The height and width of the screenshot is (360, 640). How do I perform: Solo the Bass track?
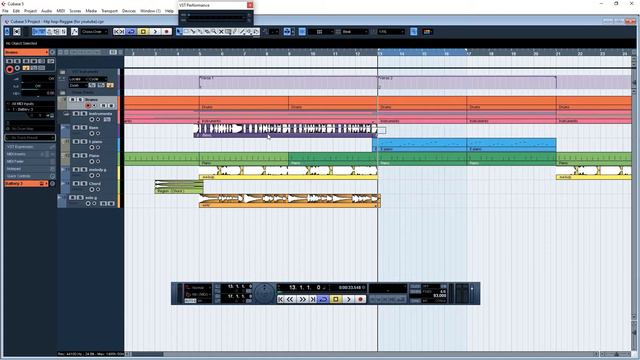point(84,127)
